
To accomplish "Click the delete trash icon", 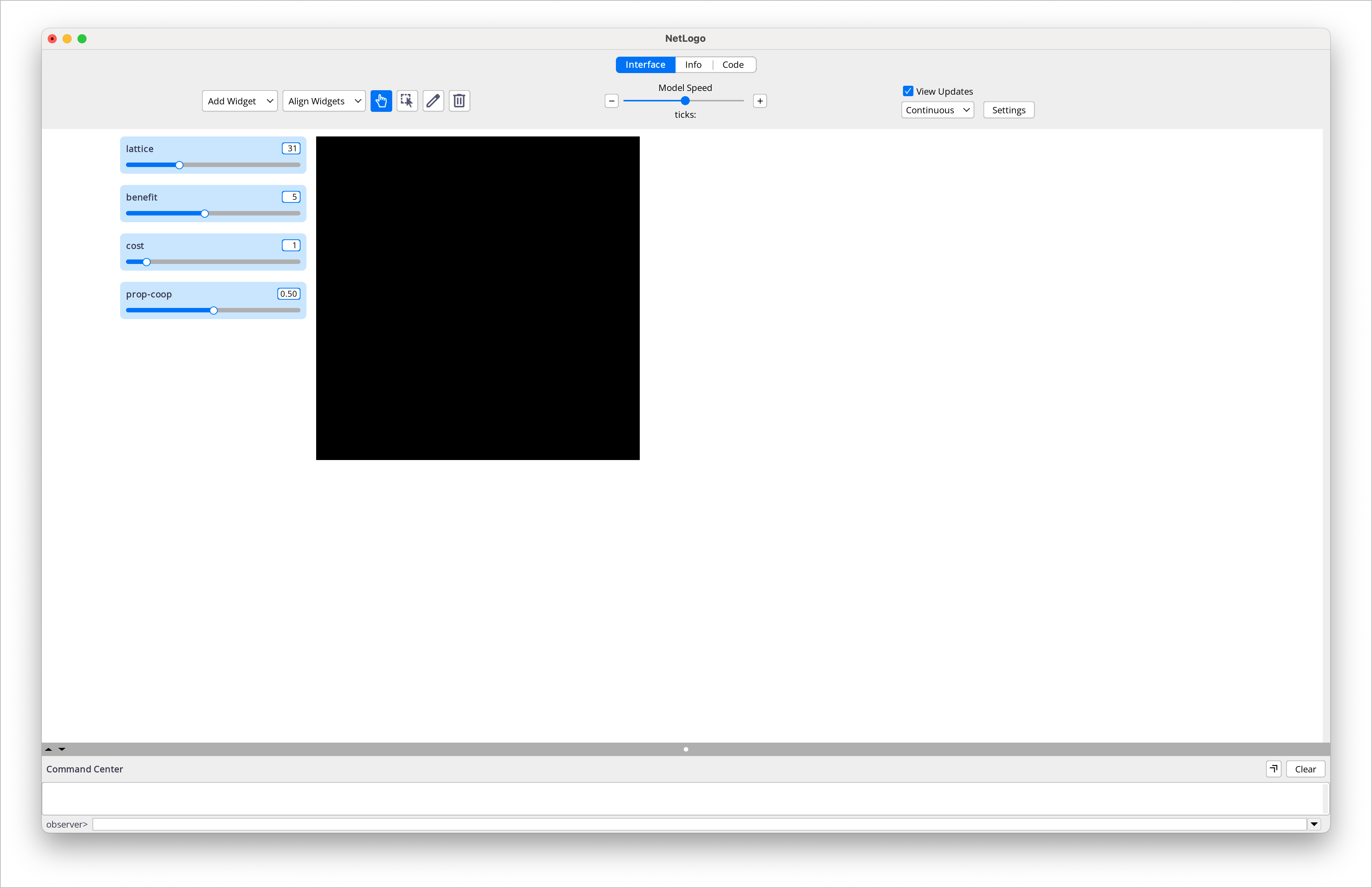I will pos(459,101).
